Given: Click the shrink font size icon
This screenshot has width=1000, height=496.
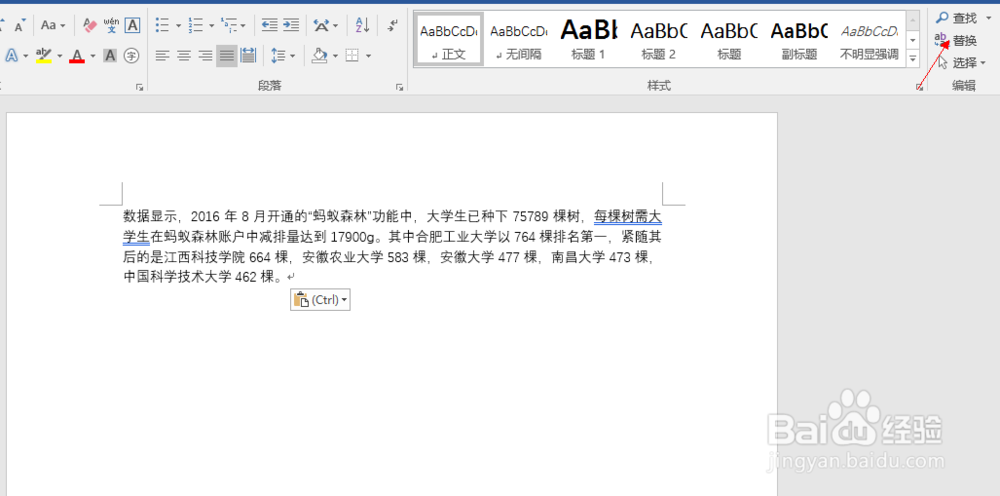Looking at the screenshot, I should pyautogui.click(x=20, y=26).
